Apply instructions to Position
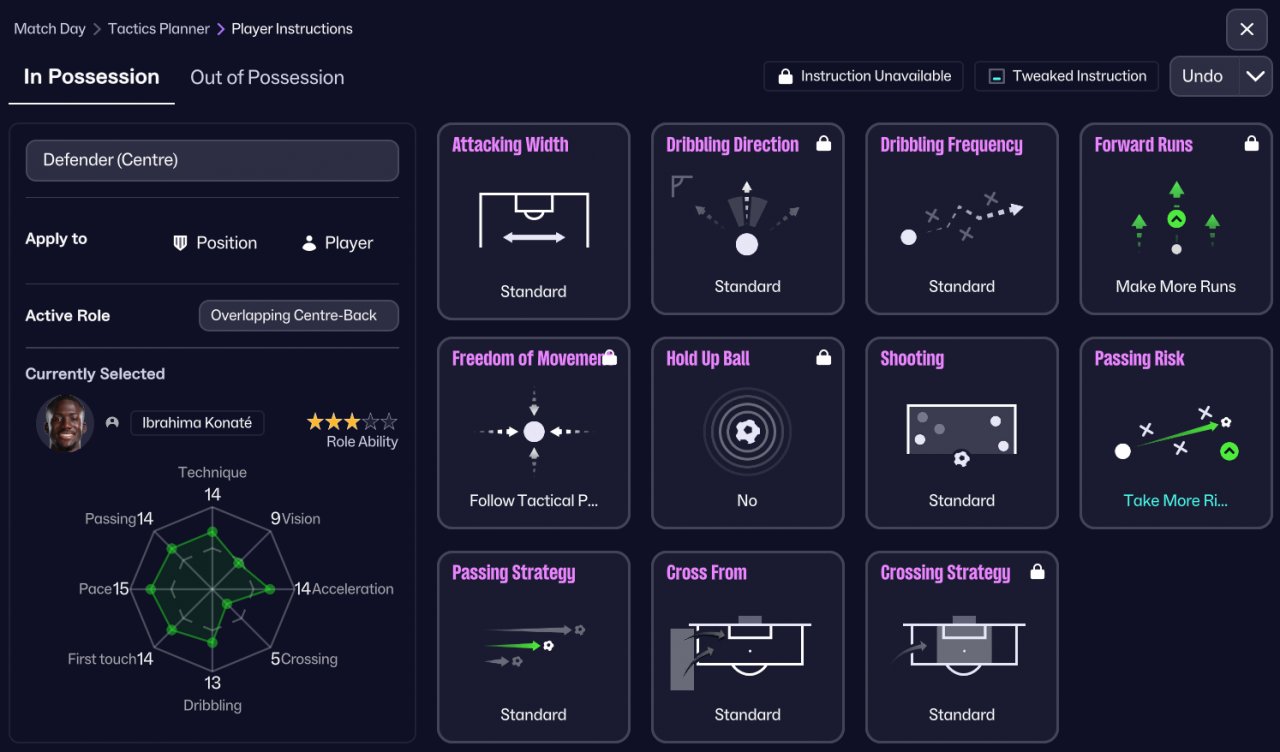 click(x=214, y=243)
